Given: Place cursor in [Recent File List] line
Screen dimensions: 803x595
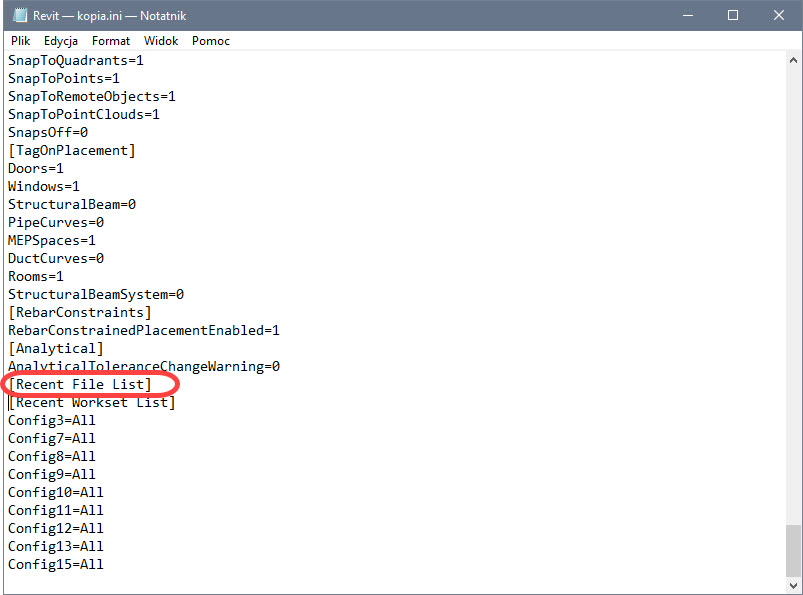Looking at the screenshot, I should (80, 384).
